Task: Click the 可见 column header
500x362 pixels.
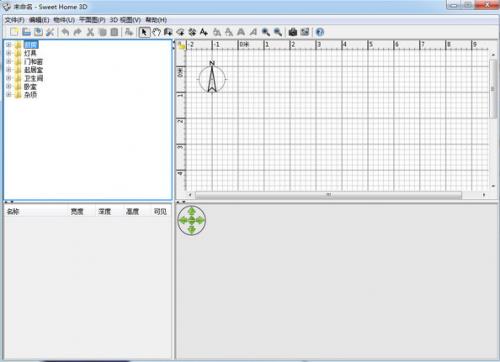Action: click(160, 211)
